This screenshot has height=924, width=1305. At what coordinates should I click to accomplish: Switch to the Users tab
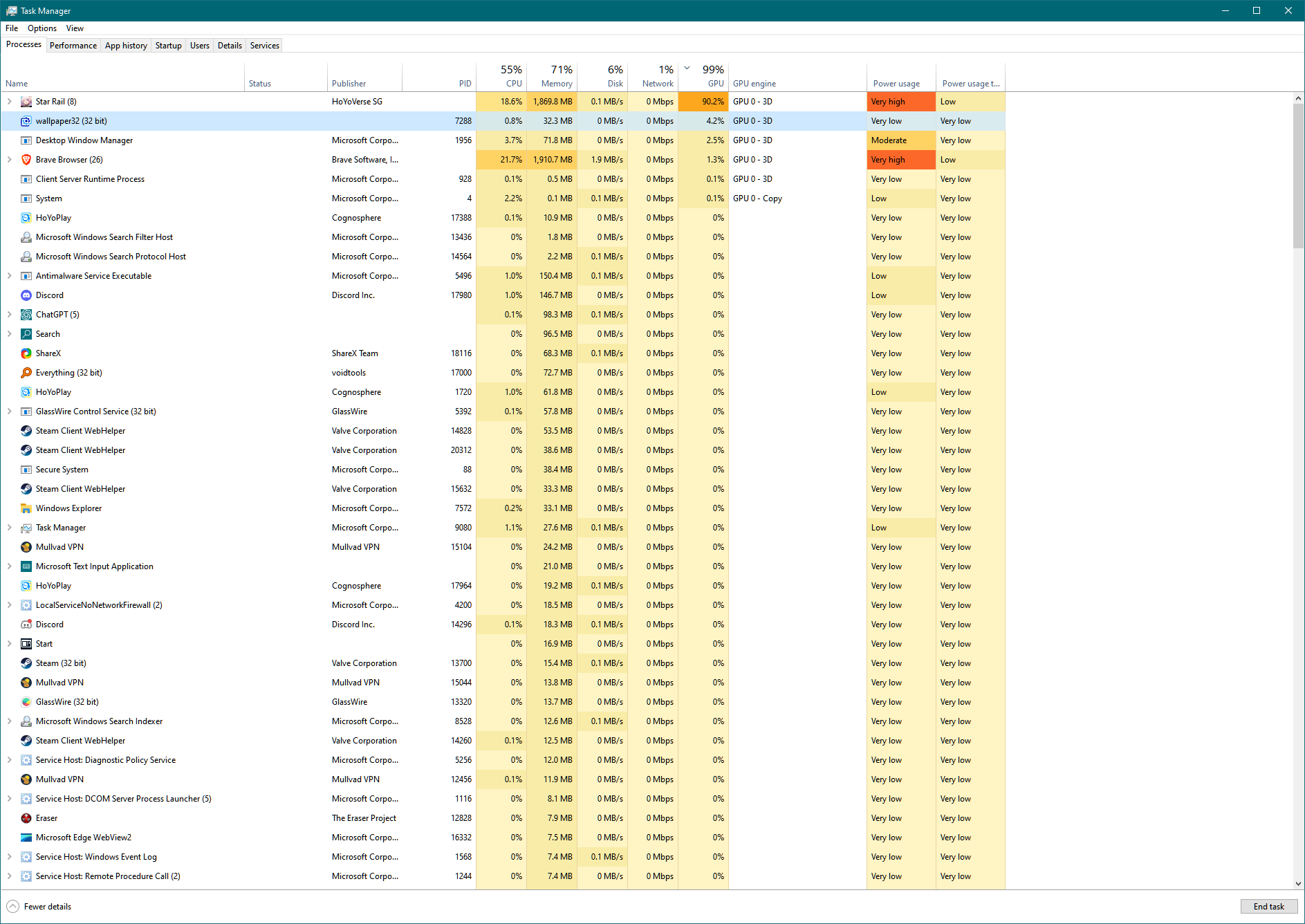point(200,46)
